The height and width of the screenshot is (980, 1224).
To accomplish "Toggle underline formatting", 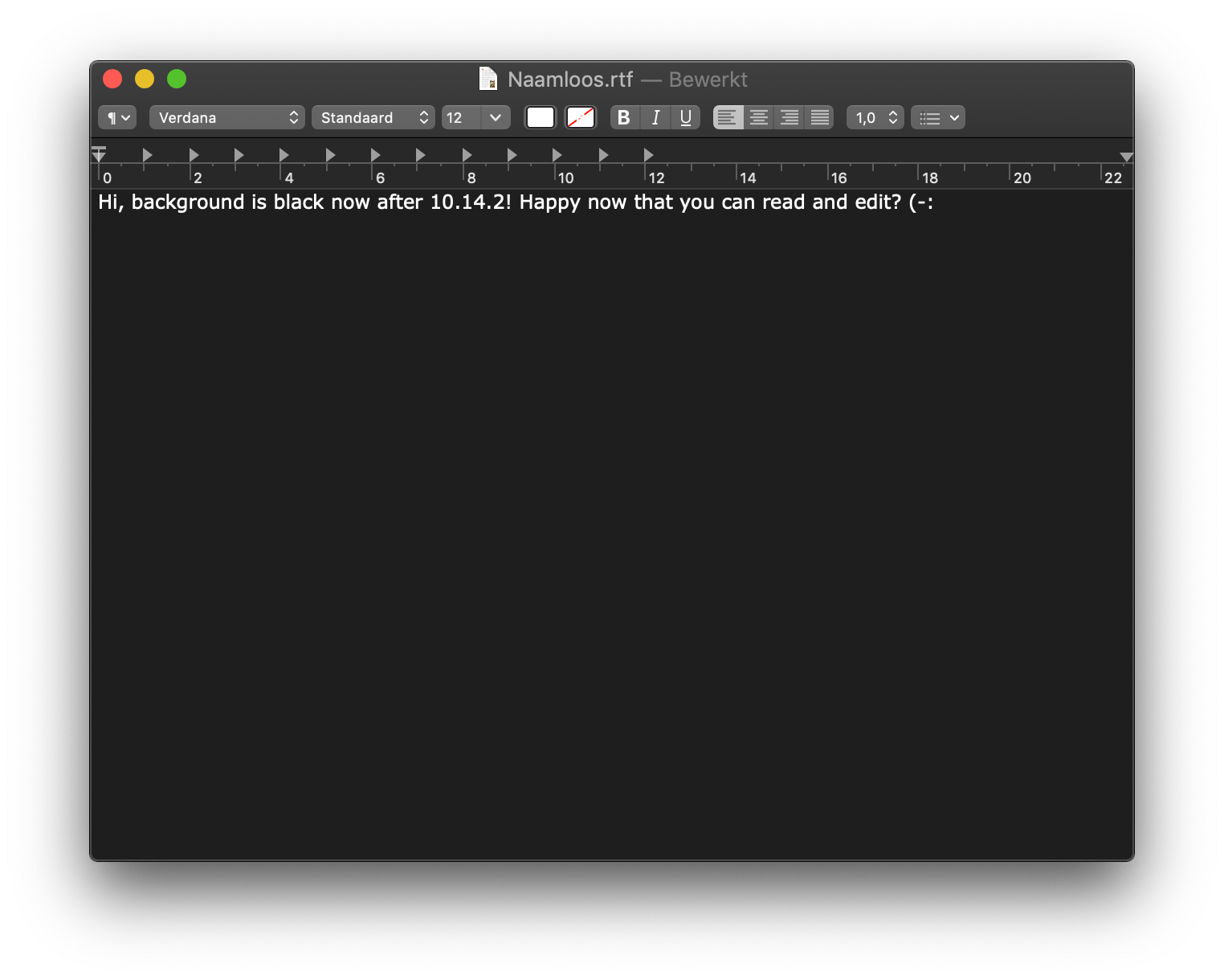I will [686, 118].
